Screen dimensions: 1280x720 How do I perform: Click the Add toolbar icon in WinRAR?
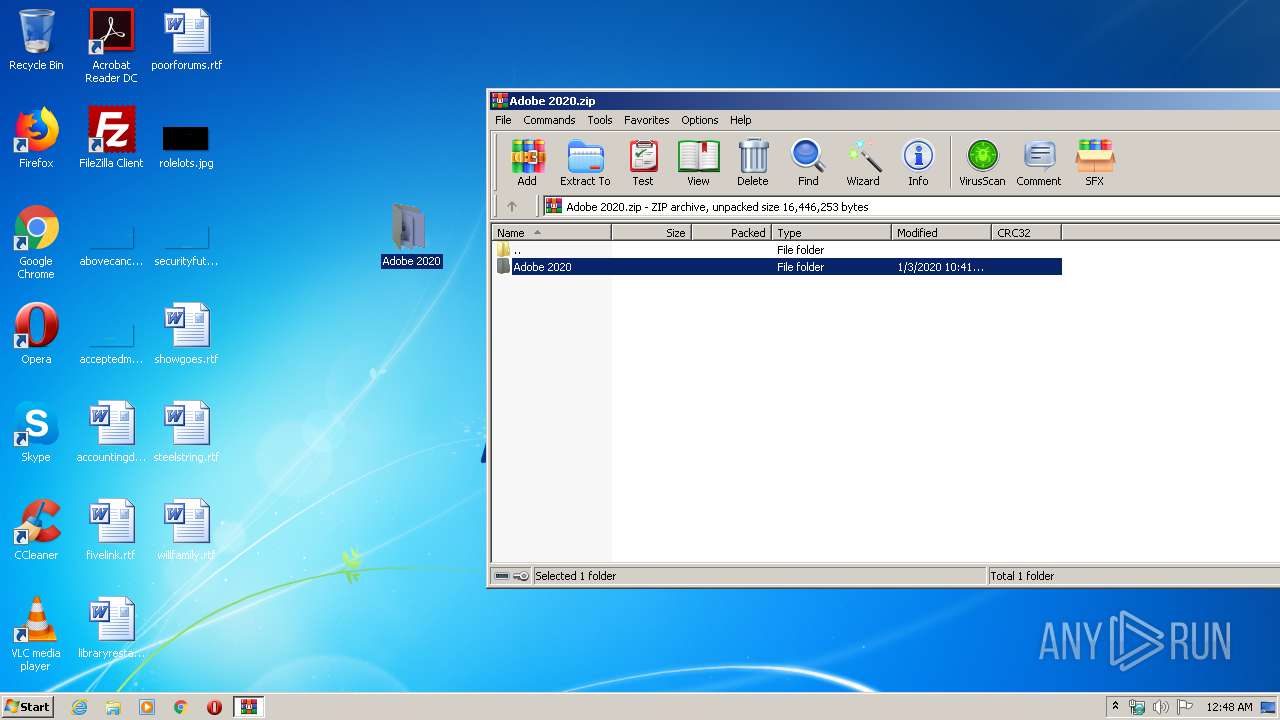527,163
